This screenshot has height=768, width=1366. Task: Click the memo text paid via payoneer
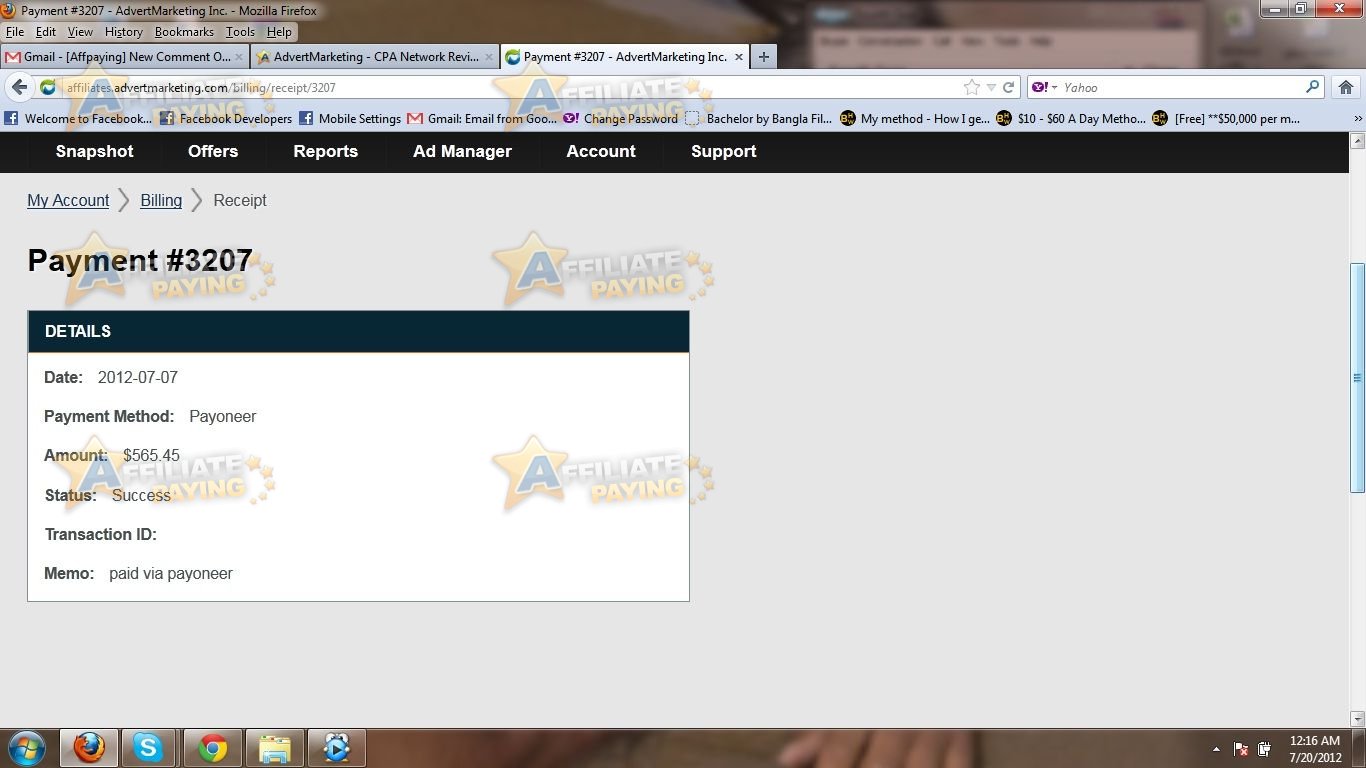(171, 573)
